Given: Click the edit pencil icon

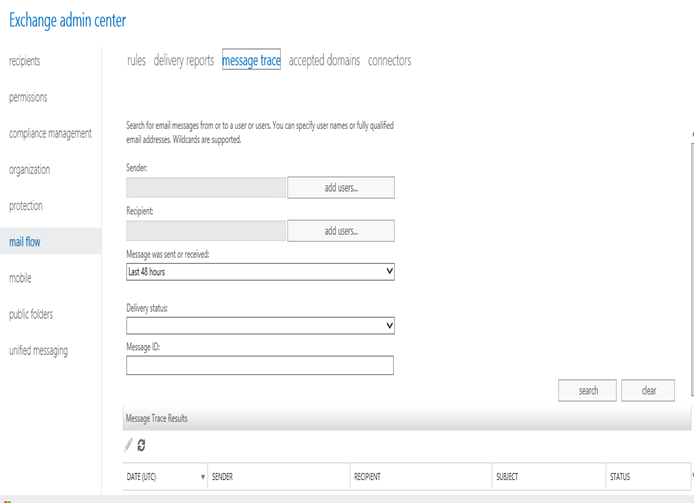Looking at the screenshot, I should tap(128, 445).
